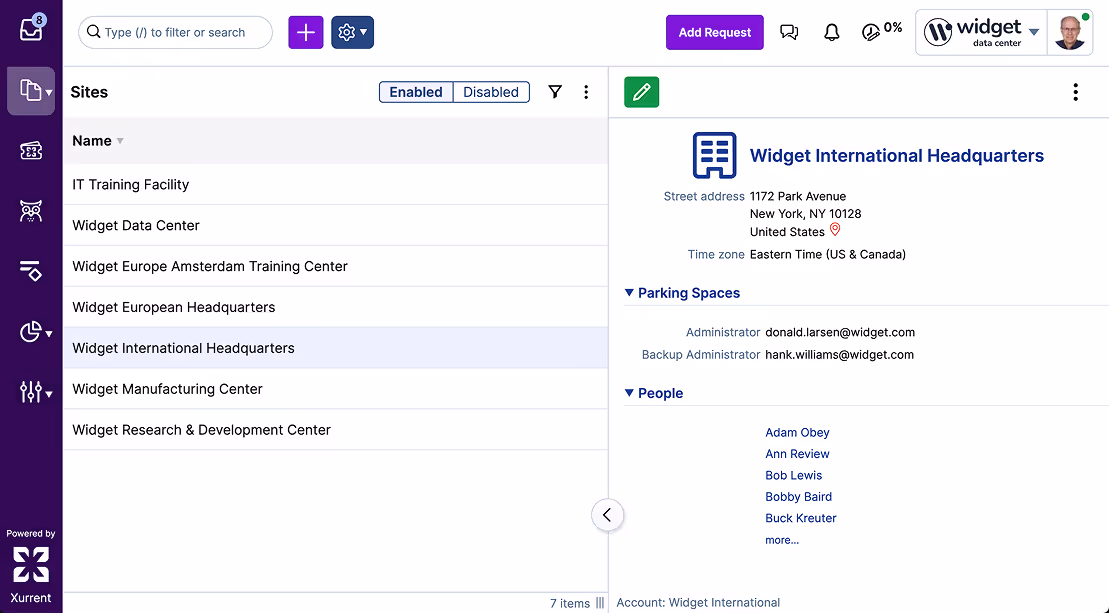Select the records sidebar icon
The width and height of the screenshot is (1109, 613).
point(28,90)
